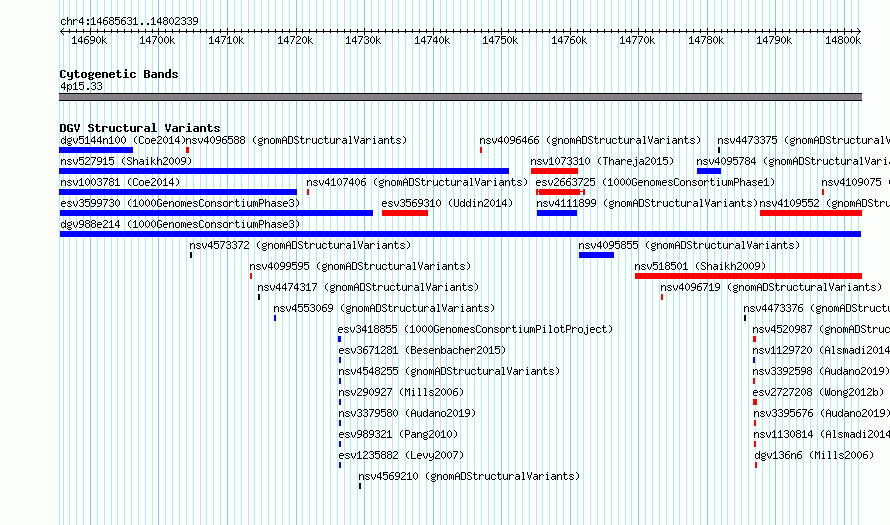Click the nsv4109552 red variant bar
The height and width of the screenshot is (525, 890).
[811, 213]
